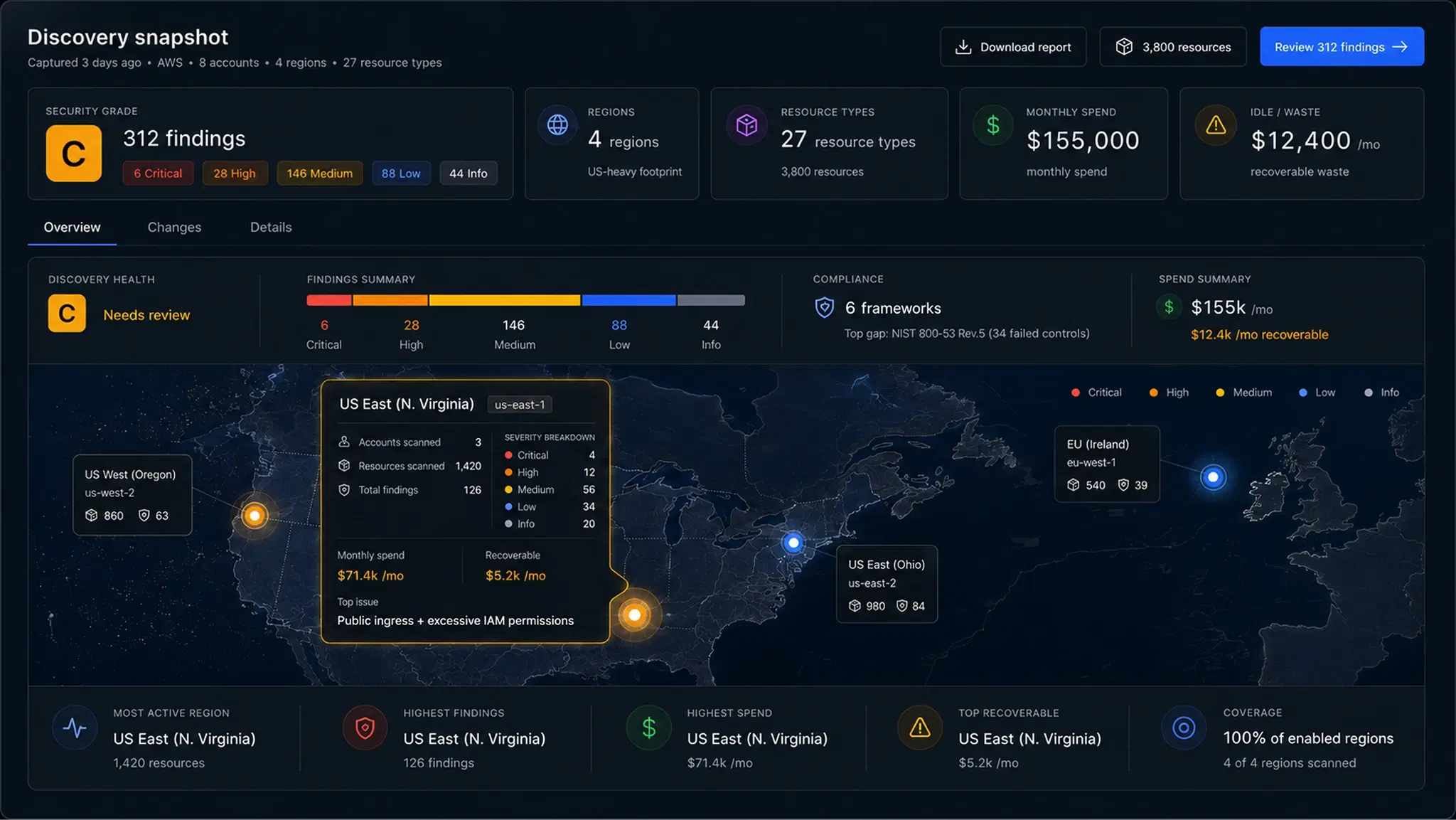The image size is (1456, 820).
Task: Click the warning triangle in Idle / Waste card
Action: click(x=1216, y=125)
